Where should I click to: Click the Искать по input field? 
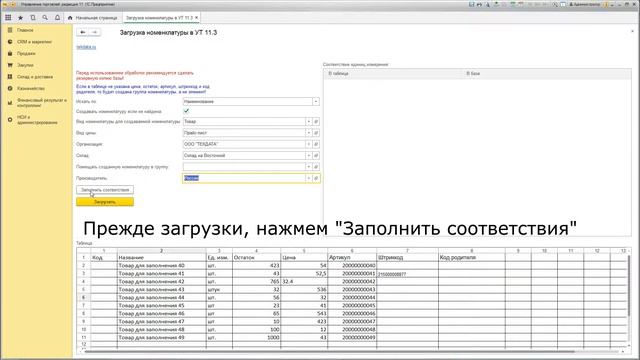247,102
